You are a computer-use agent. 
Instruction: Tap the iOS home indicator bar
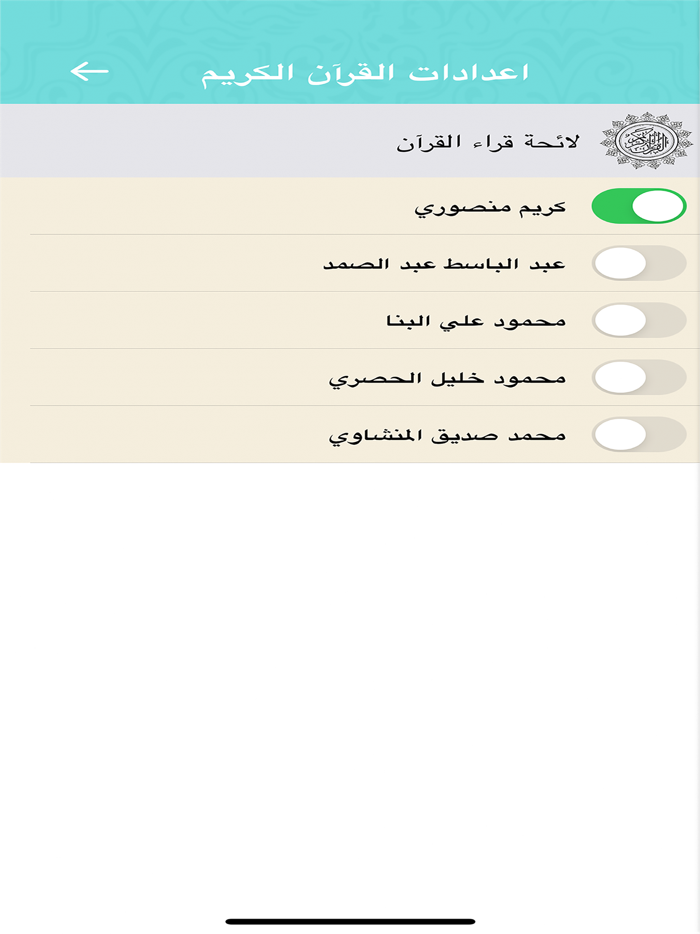pos(350,916)
